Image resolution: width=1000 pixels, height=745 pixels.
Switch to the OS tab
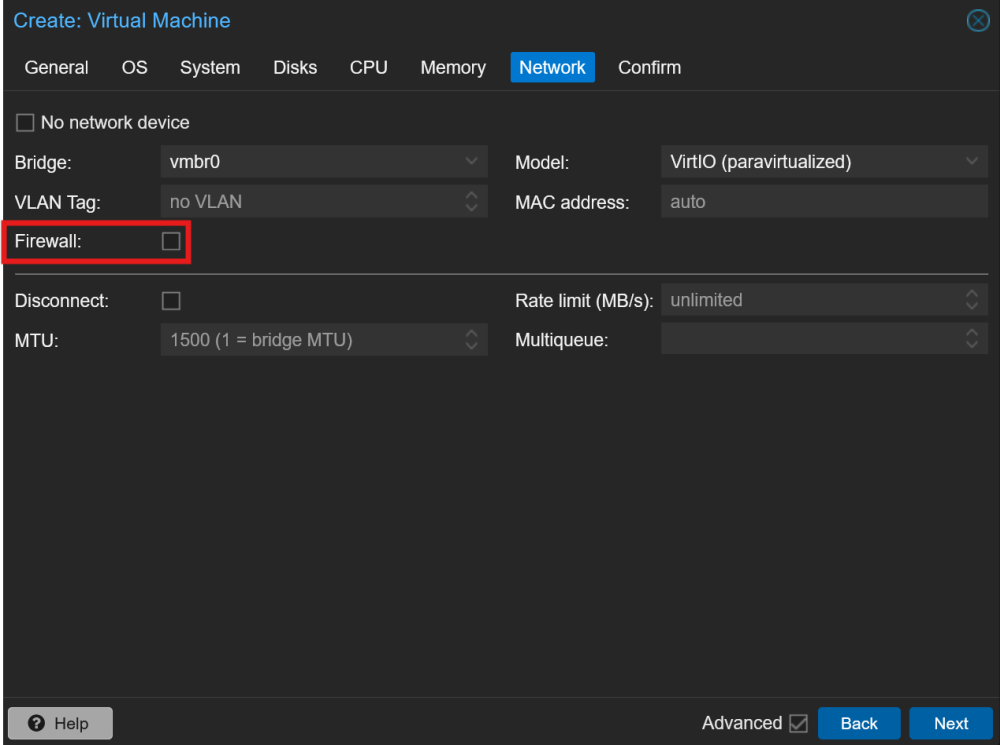(x=135, y=68)
